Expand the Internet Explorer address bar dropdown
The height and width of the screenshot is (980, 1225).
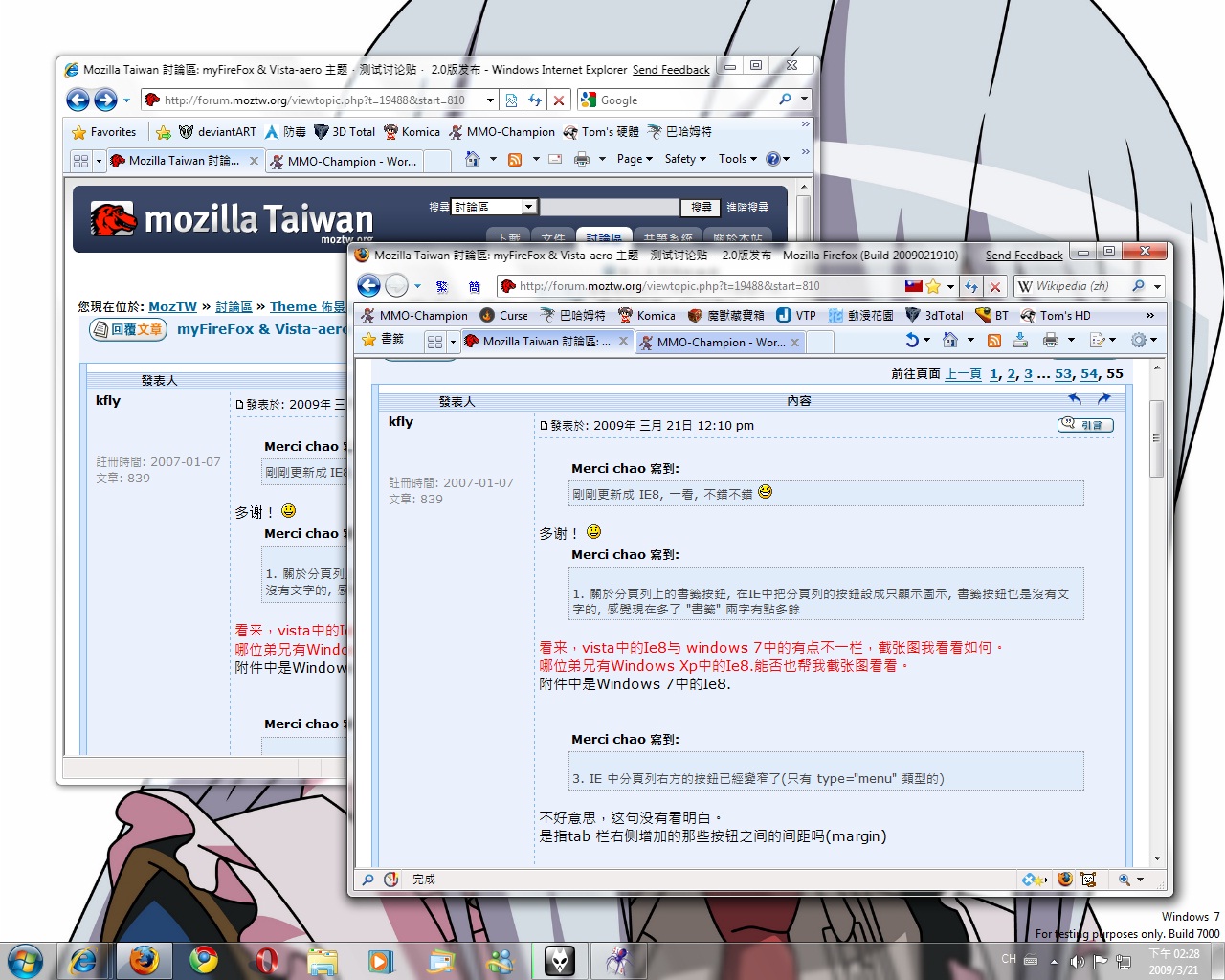point(490,100)
